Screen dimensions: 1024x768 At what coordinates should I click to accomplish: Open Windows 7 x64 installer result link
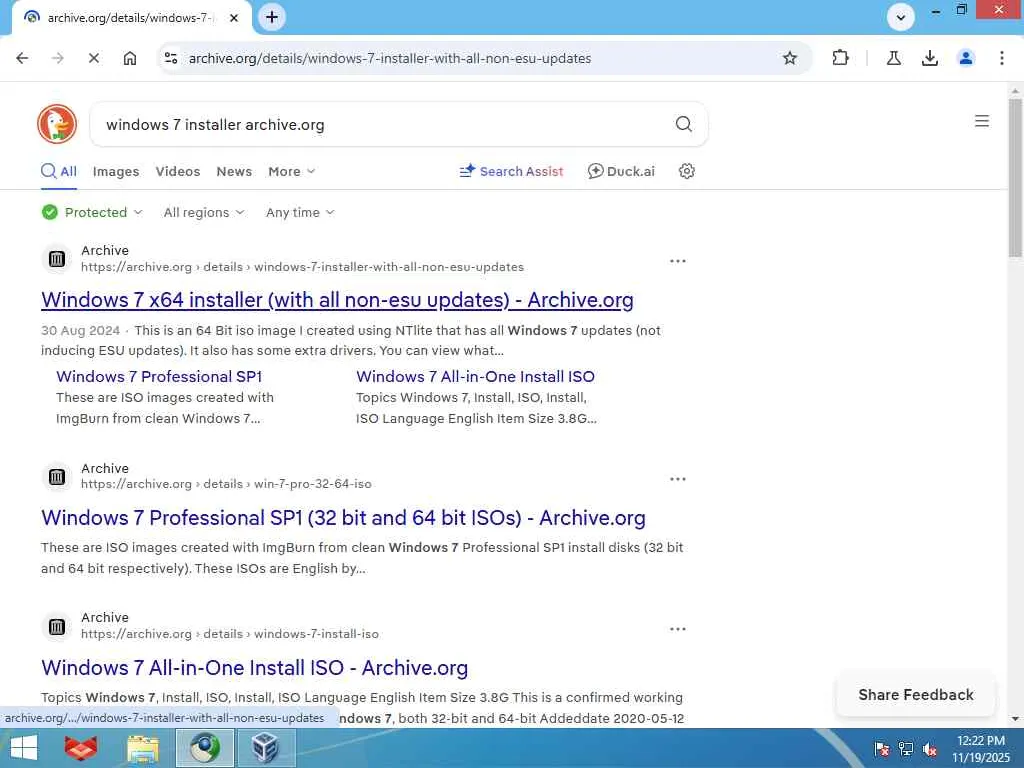coord(337,300)
